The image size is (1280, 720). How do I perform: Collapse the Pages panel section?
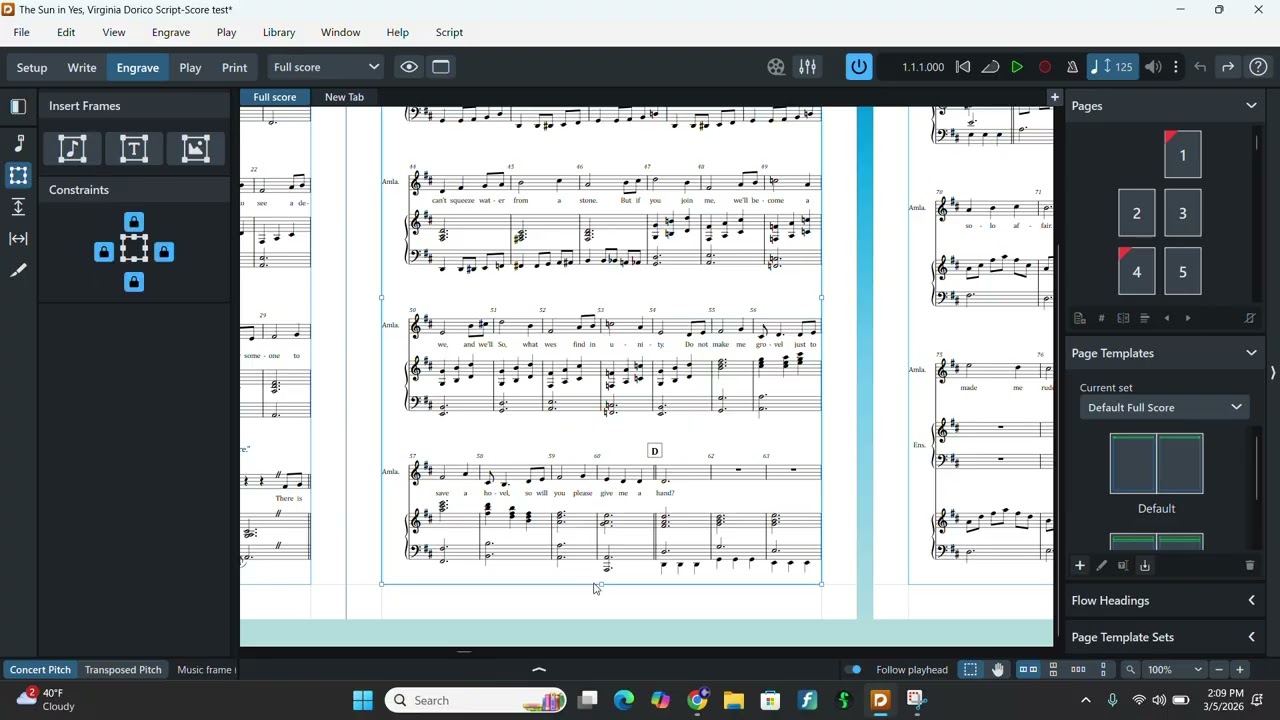coord(1251,106)
